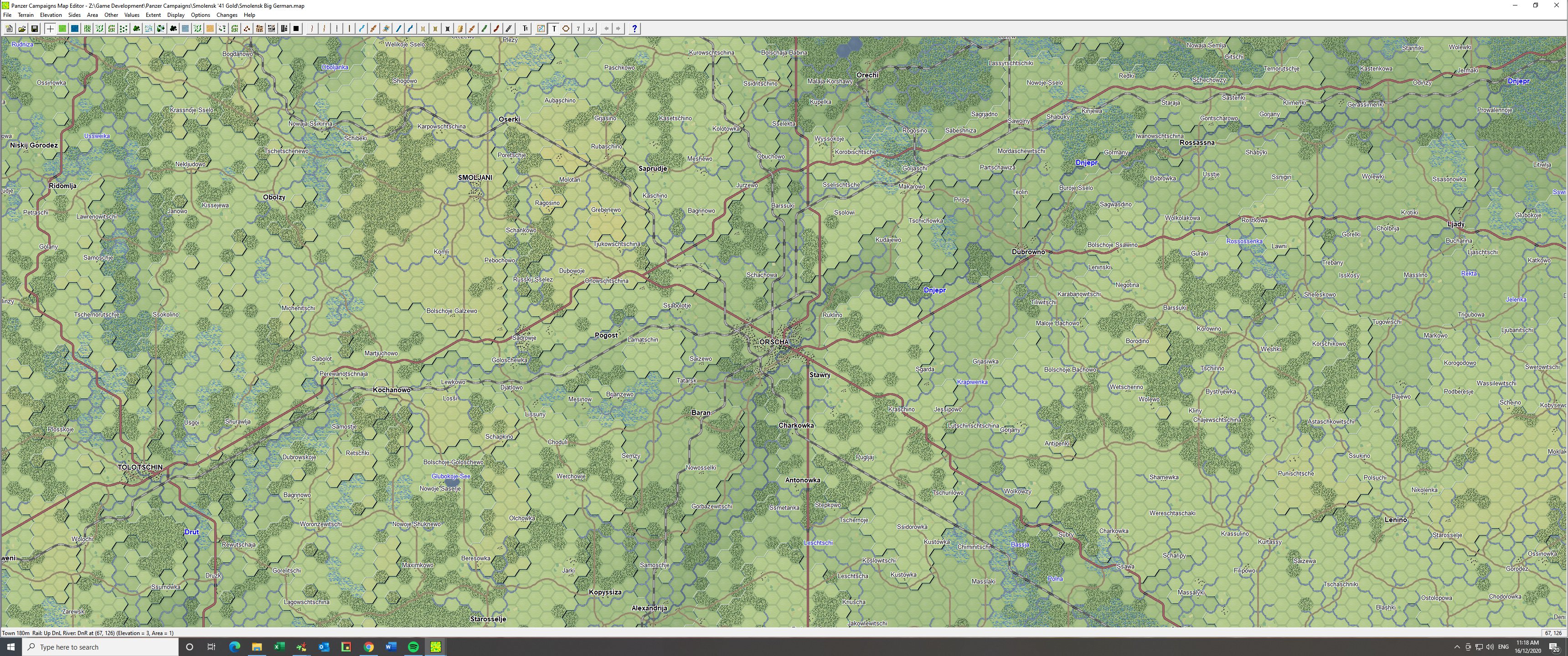Select the light blue marsh terrain tool
Viewport: 1568px width, 656px height.
[149, 29]
